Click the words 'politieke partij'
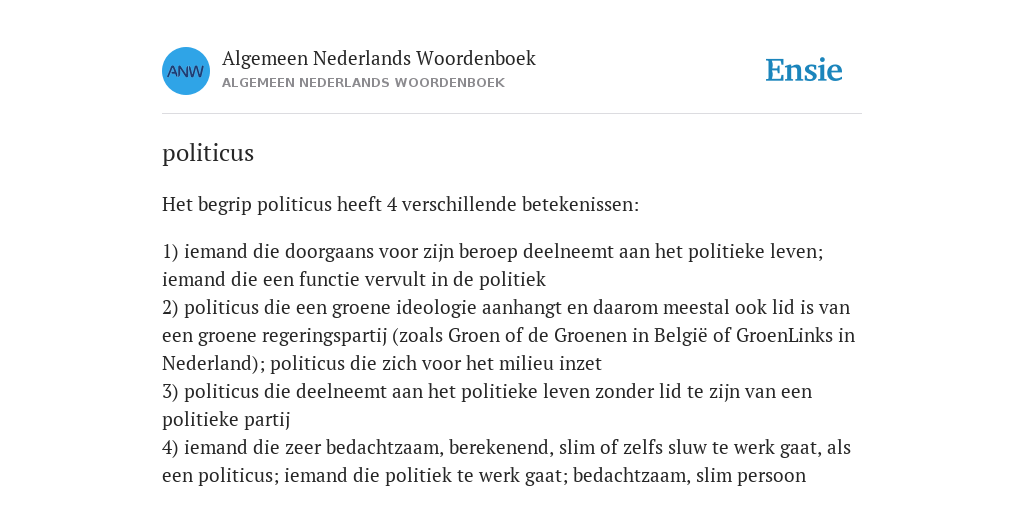The image size is (1024, 512). [226, 420]
